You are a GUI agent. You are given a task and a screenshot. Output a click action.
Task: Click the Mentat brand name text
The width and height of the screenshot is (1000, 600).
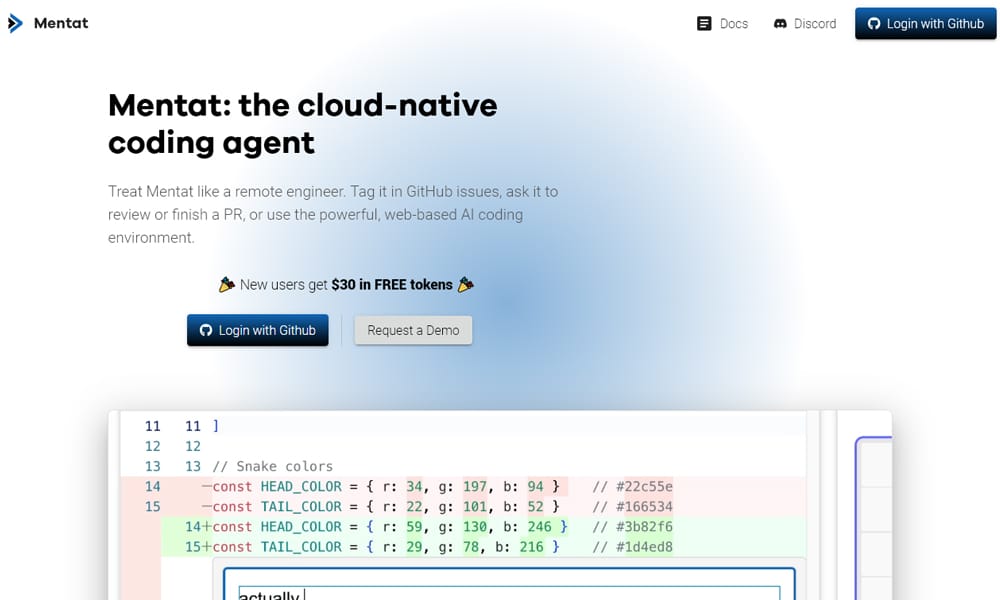pyautogui.click(x=61, y=23)
